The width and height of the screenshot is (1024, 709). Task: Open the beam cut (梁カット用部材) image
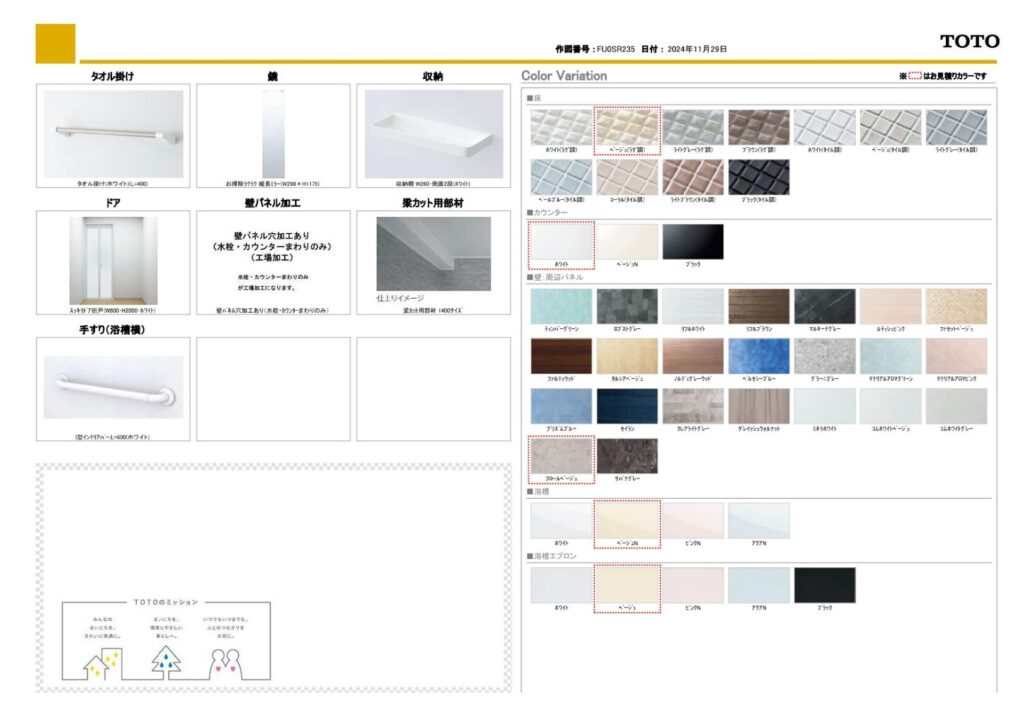(x=433, y=253)
